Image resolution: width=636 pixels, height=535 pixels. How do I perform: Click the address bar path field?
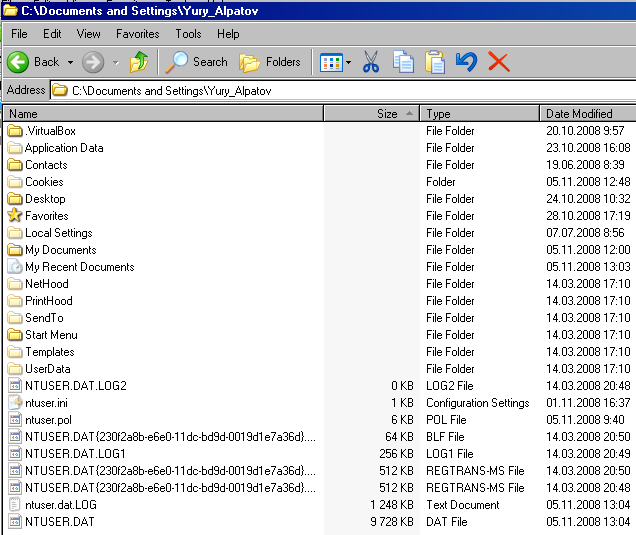tap(343, 90)
